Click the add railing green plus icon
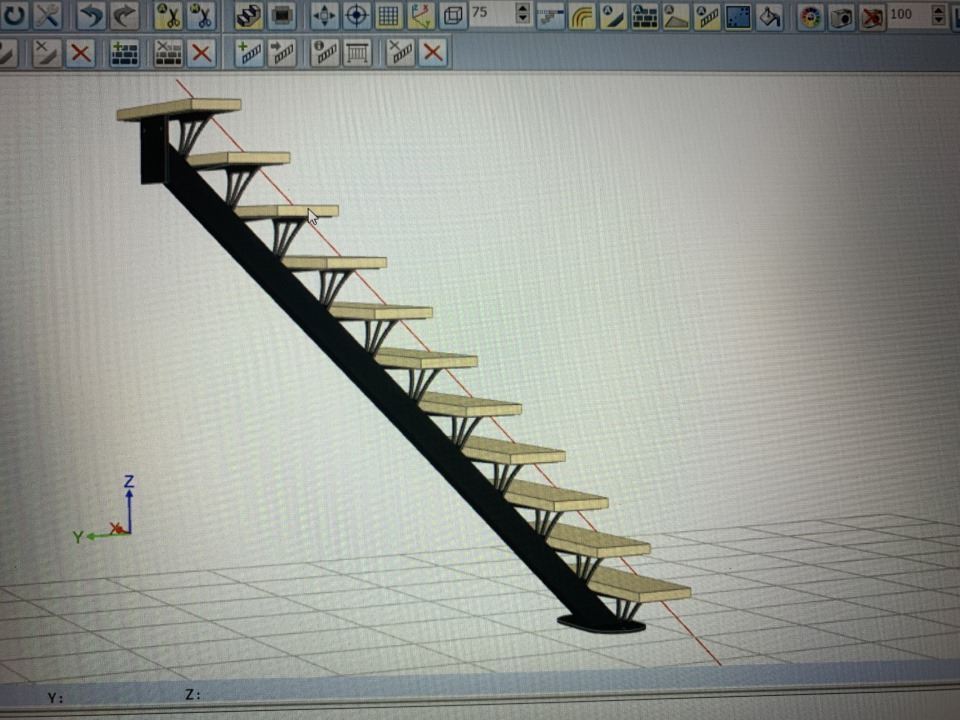The width and height of the screenshot is (960, 720). point(250,53)
